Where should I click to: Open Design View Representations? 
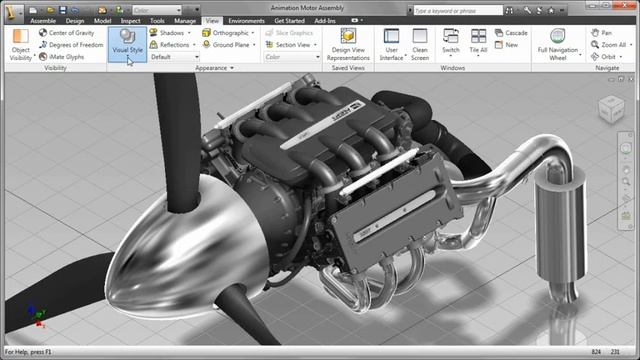click(348, 45)
